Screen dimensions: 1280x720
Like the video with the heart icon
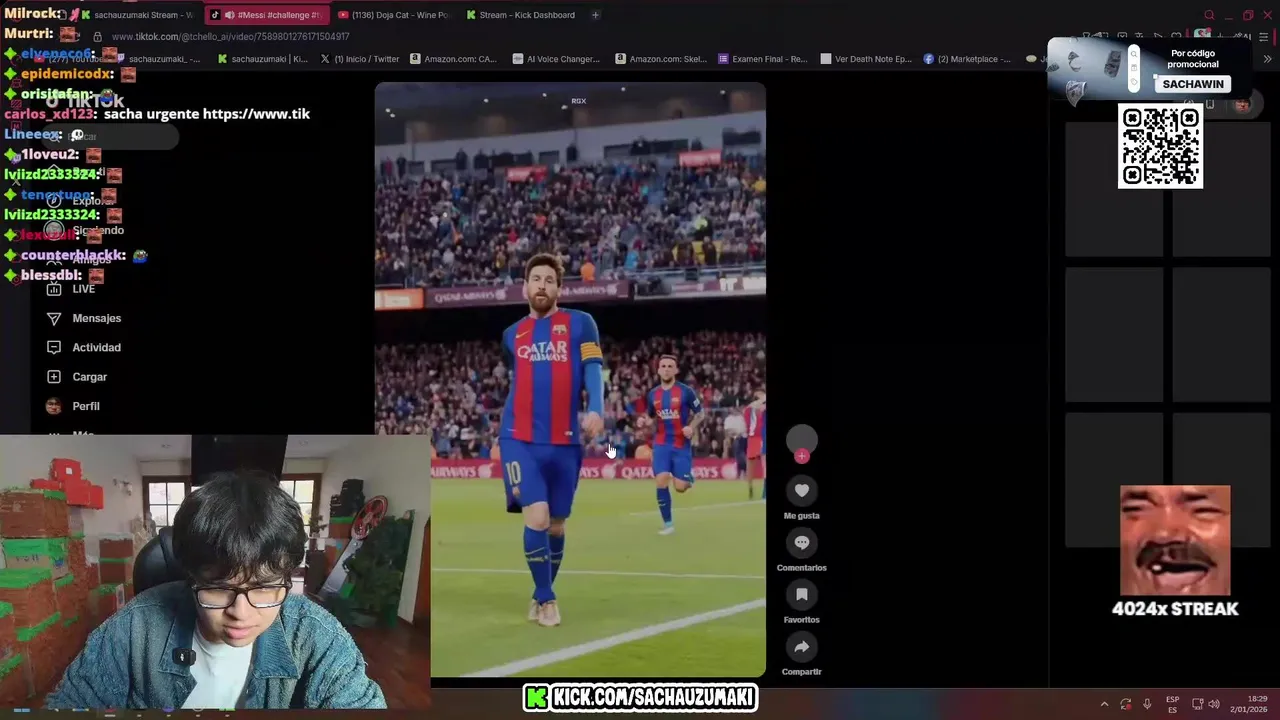pos(801,490)
